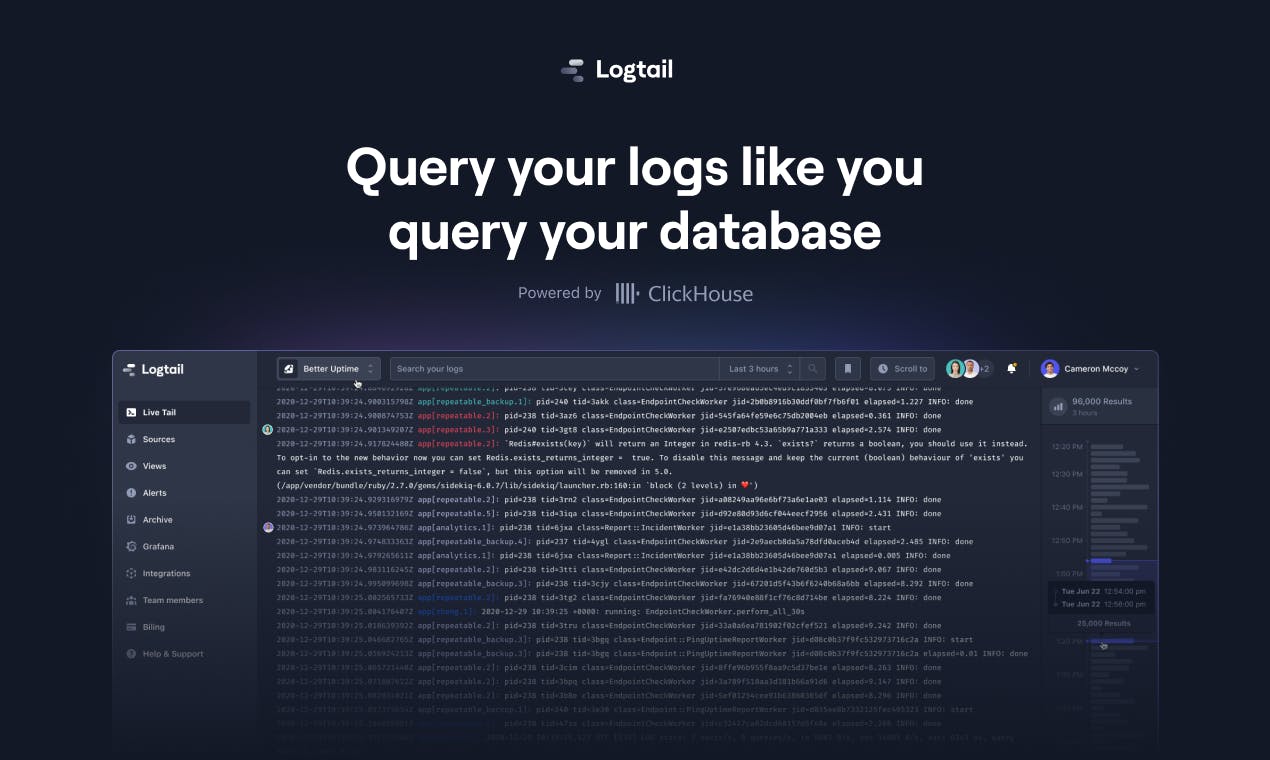Click the Team members people icon

(x=132, y=601)
